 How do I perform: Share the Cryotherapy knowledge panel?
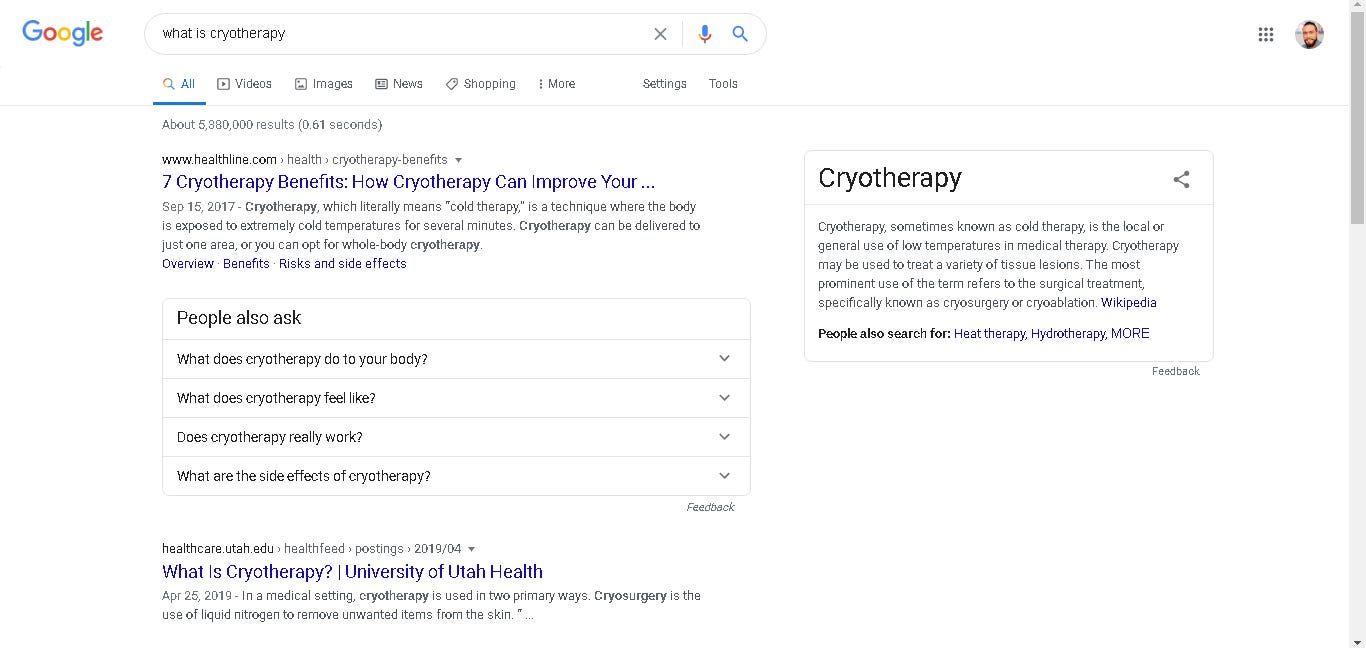[1181, 179]
